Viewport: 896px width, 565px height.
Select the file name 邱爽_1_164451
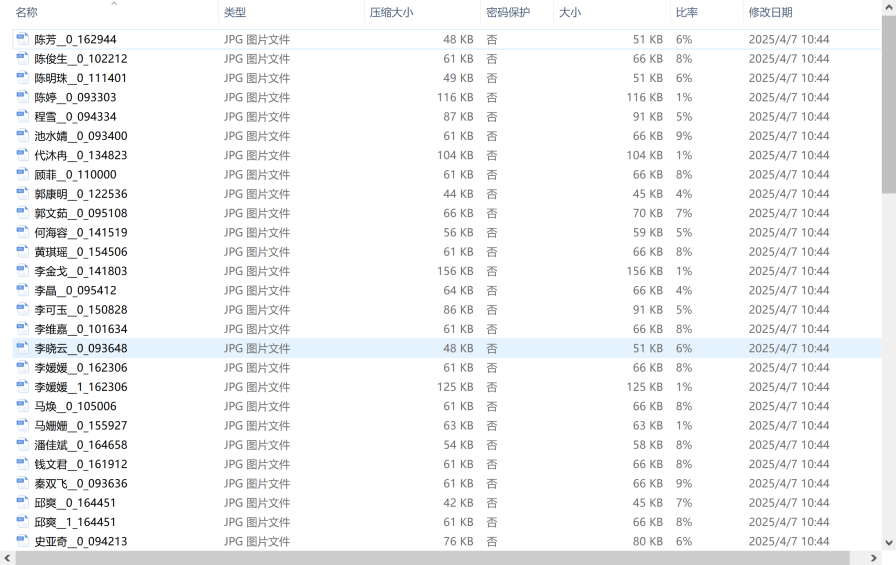pyautogui.click(x=75, y=522)
